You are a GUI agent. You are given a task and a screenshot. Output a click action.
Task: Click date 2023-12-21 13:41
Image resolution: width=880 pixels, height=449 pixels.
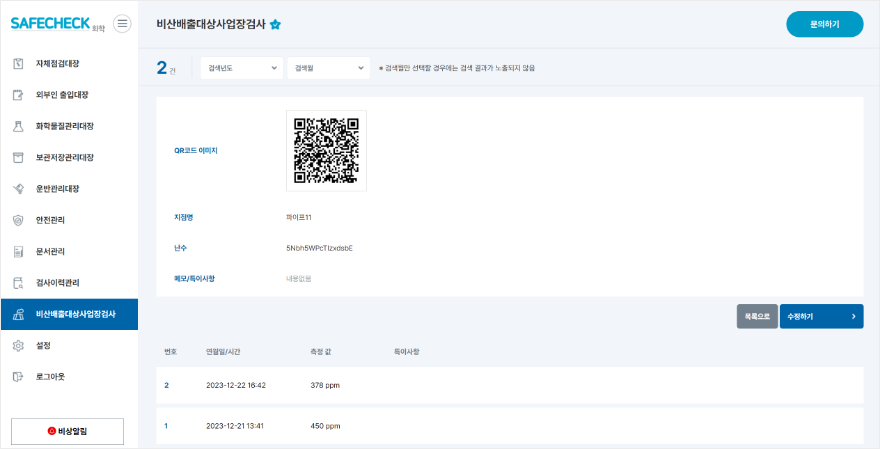coord(235,426)
